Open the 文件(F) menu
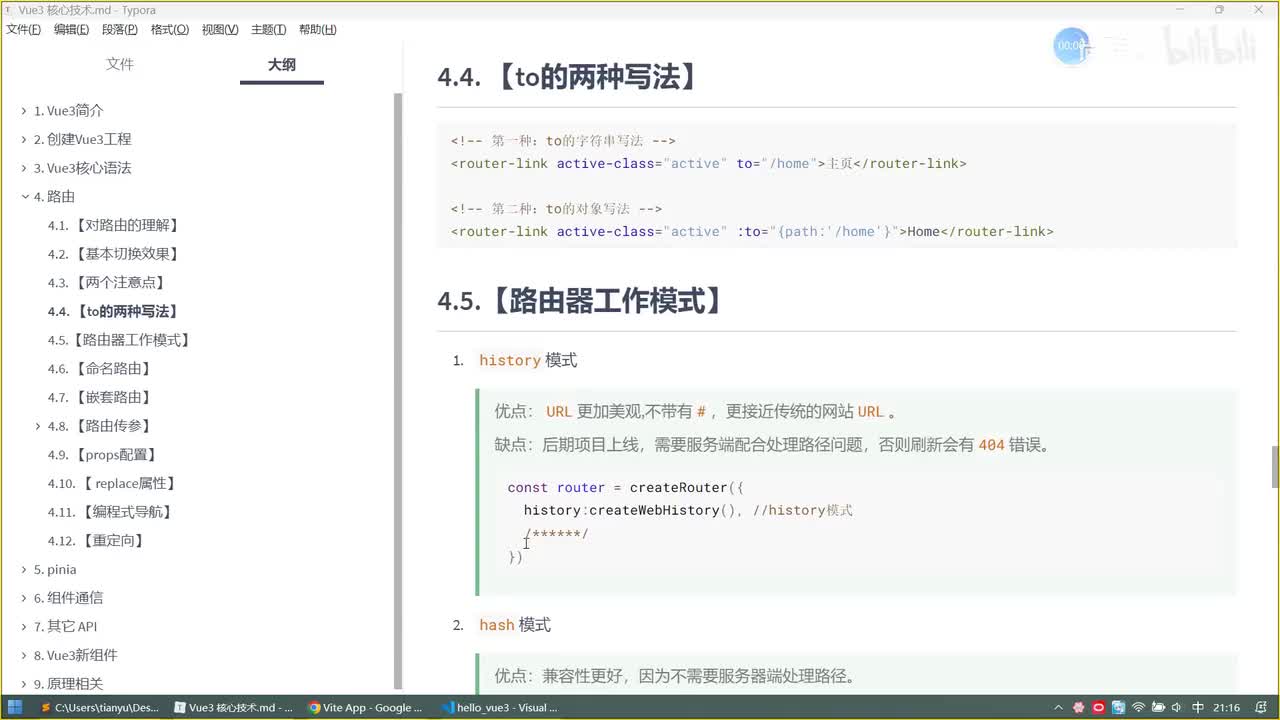The width and height of the screenshot is (1280, 720). pyautogui.click(x=24, y=29)
